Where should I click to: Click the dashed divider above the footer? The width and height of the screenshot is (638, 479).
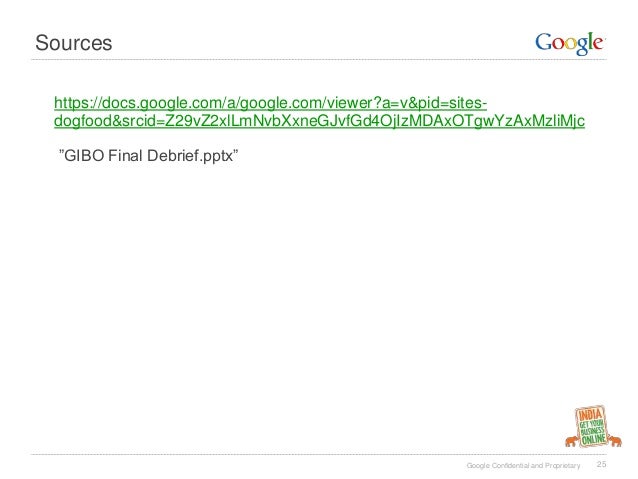coord(319,454)
